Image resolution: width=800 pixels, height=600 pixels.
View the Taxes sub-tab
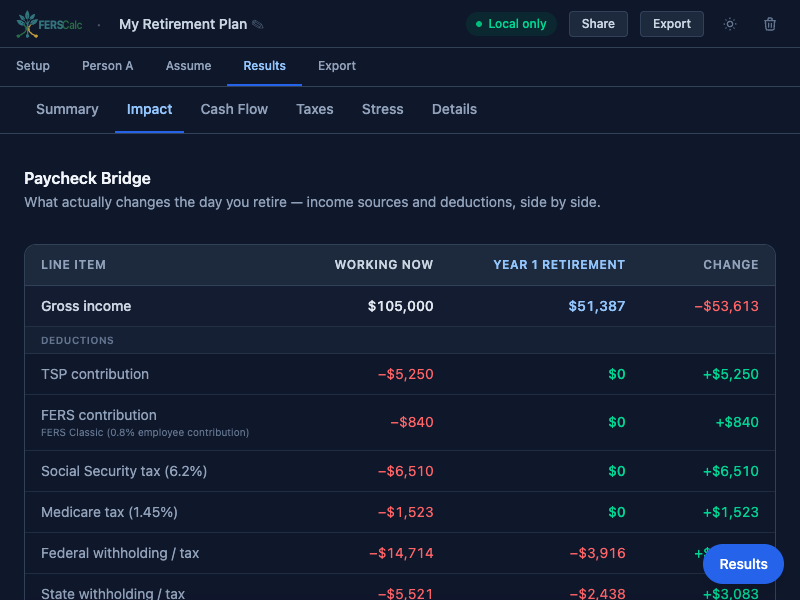(x=315, y=109)
